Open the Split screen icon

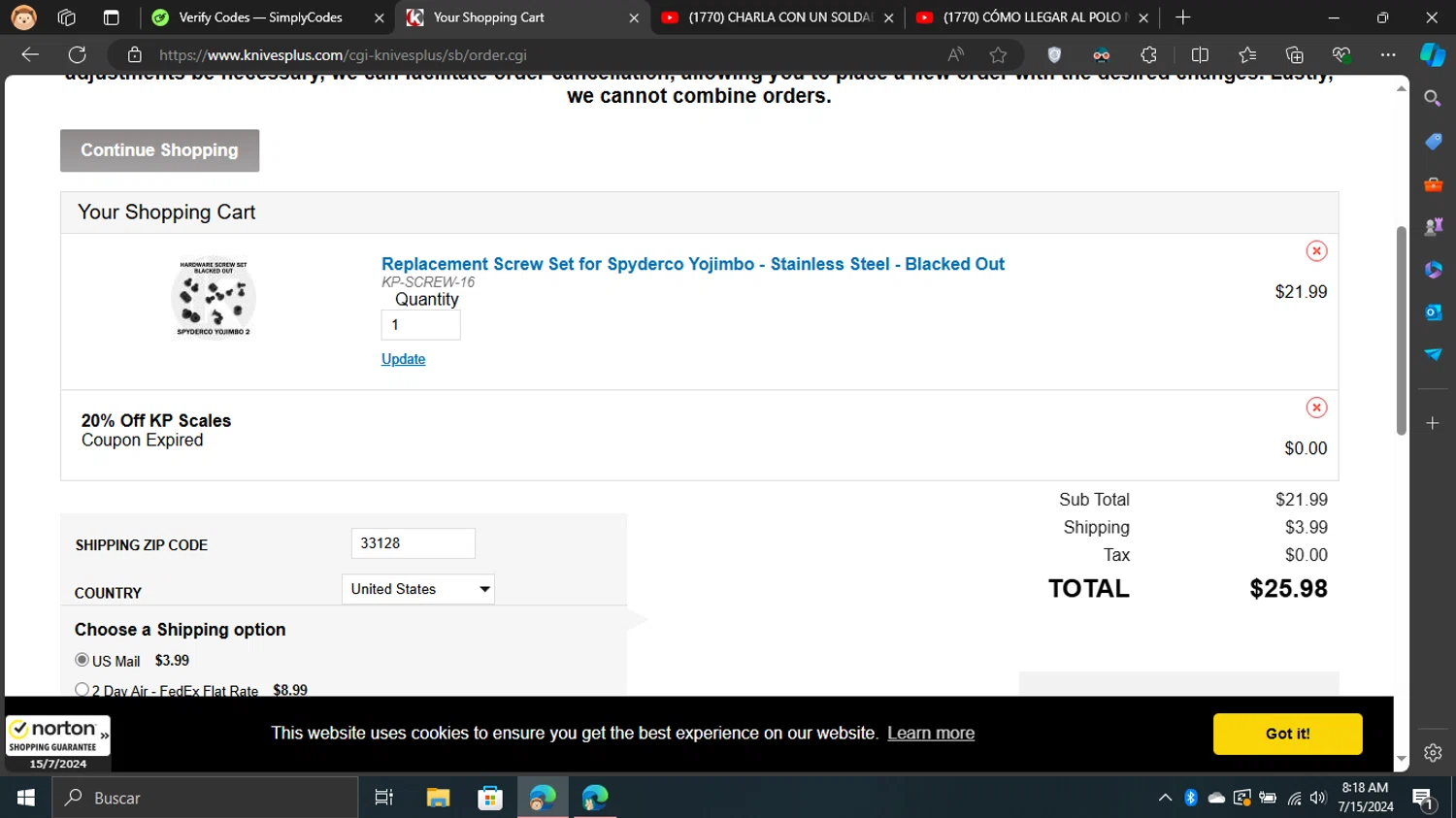click(1200, 55)
